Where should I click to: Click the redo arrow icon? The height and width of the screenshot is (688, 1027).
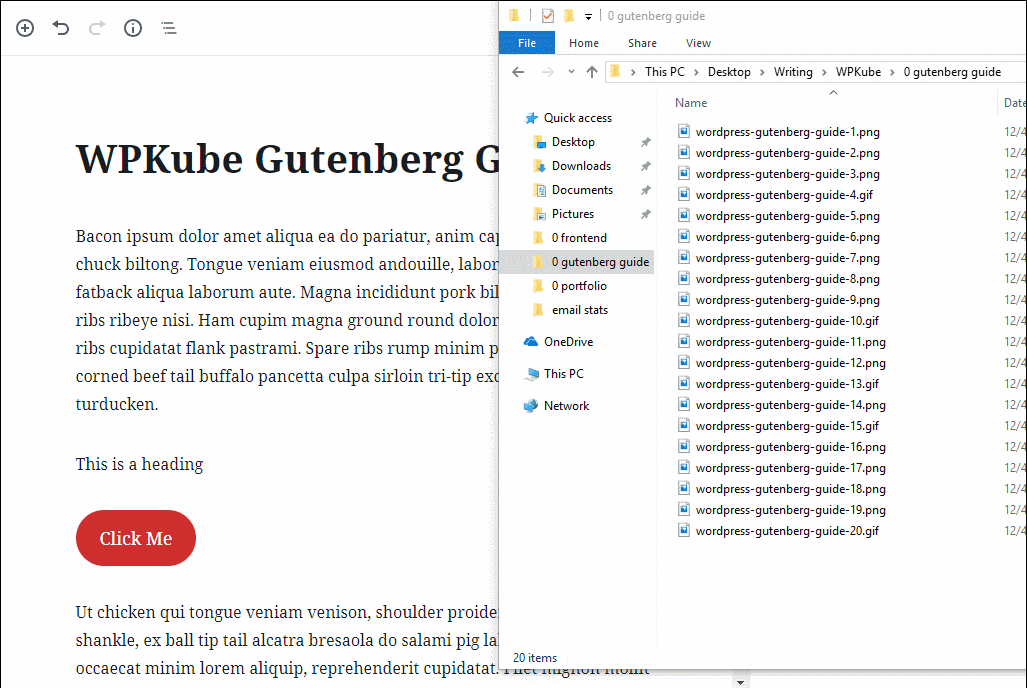pos(97,28)
